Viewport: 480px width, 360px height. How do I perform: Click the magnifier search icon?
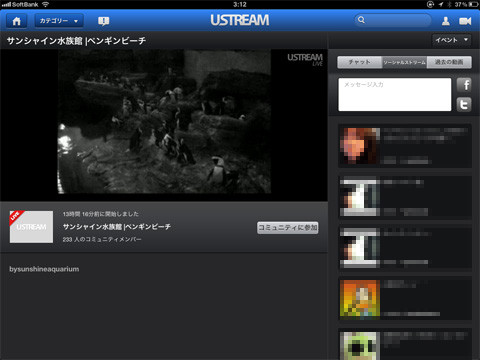361,20
